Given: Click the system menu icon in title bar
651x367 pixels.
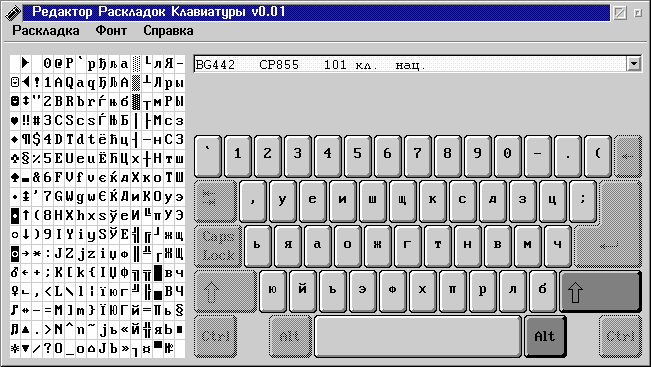Looking at the screenshot, I should [x=12, y=12].
